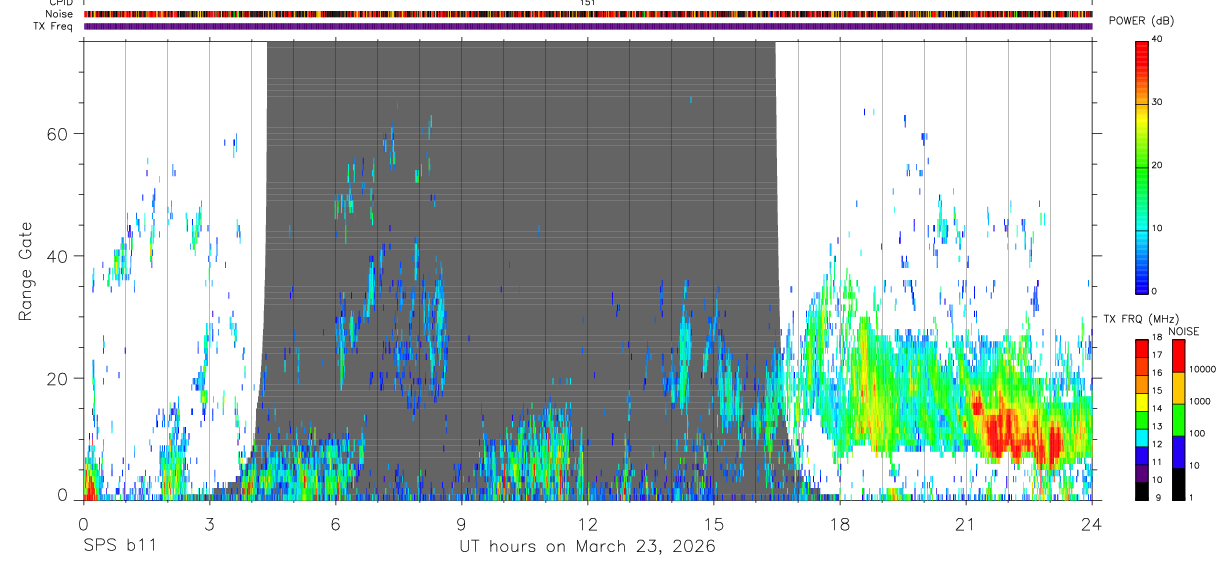The width and height of the screenshot is (1228, 567).
Task: Click the 10000 label on the noise legend
Action: [x=1201, y=370]
